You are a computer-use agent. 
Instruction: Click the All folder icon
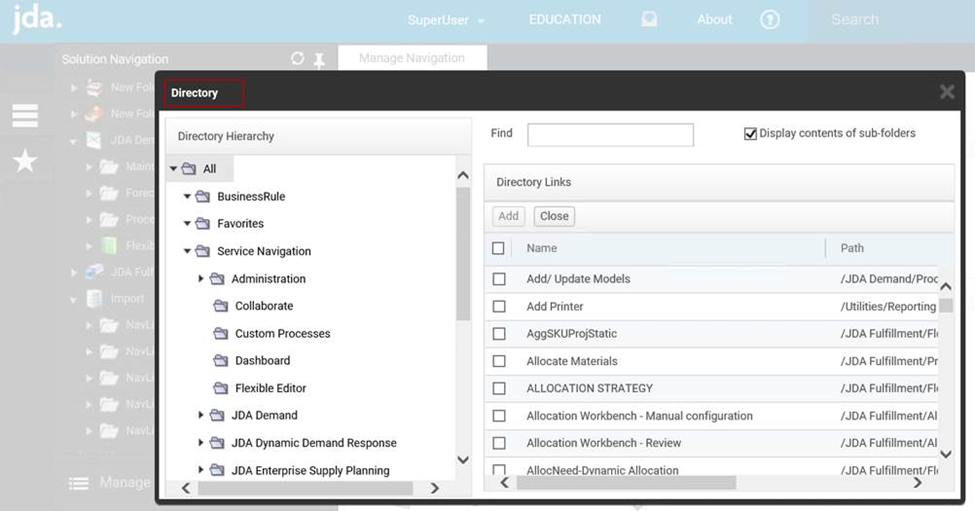coord(189,168)
